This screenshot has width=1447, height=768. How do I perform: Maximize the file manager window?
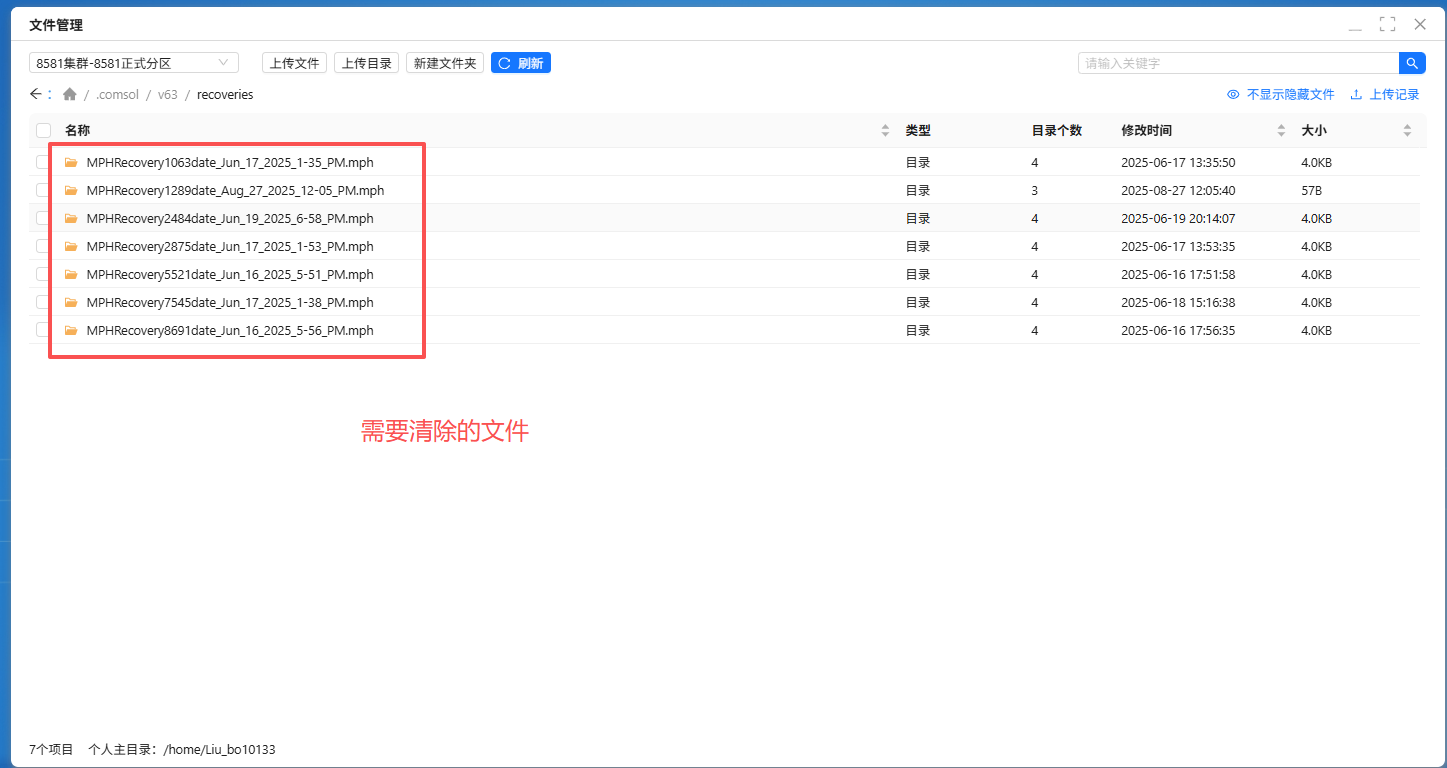pyautogui.click(x=1387, y=24)
